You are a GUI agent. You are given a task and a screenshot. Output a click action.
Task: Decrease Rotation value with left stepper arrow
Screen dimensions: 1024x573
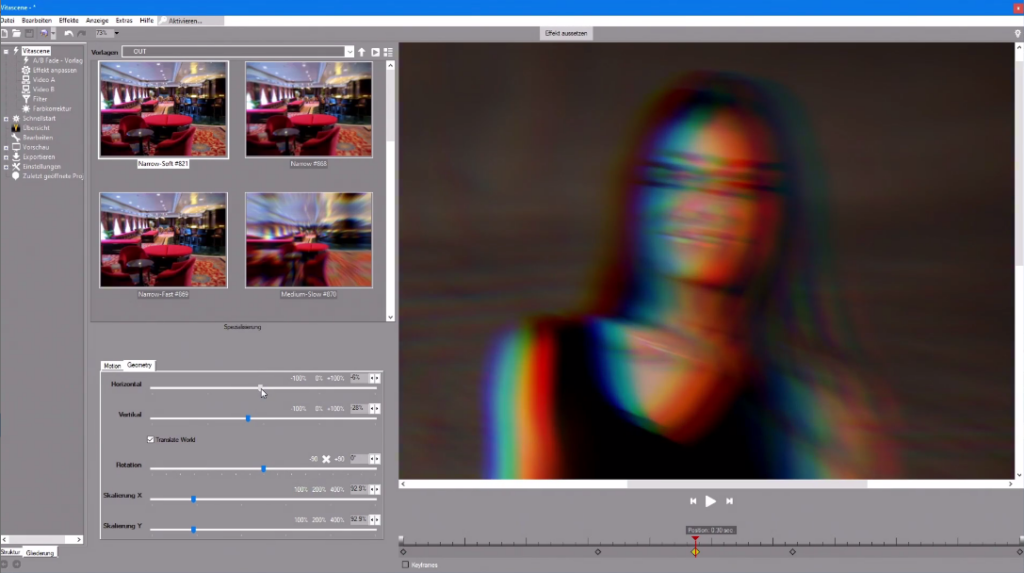coord(372,459)
